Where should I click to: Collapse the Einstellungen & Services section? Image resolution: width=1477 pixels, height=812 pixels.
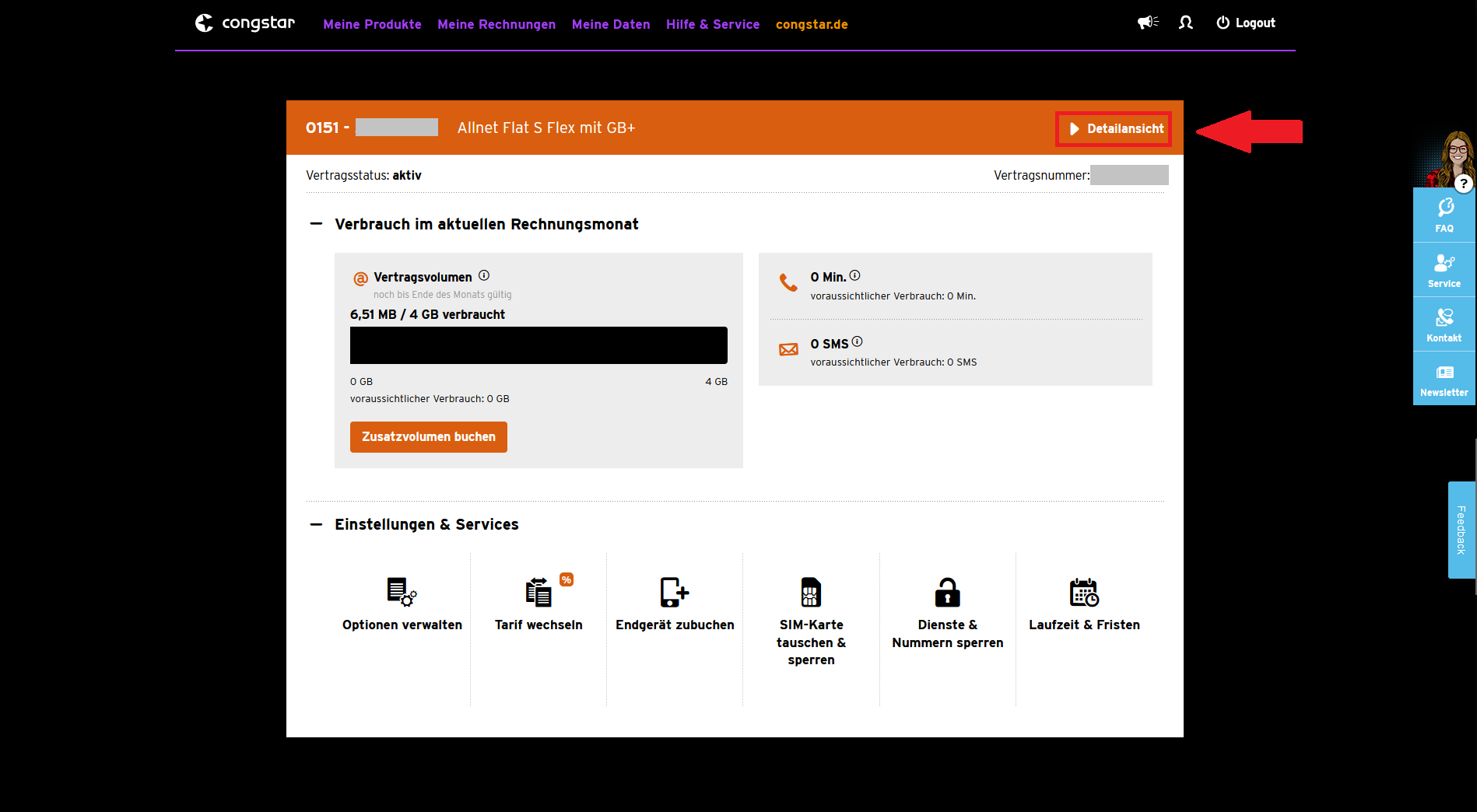point(316,524)
